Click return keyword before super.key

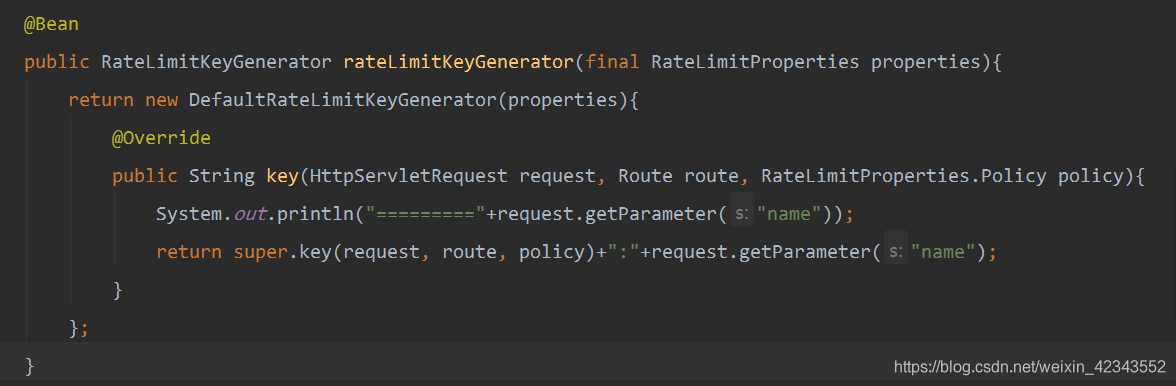pyautogui.click(x=189, y=253)
